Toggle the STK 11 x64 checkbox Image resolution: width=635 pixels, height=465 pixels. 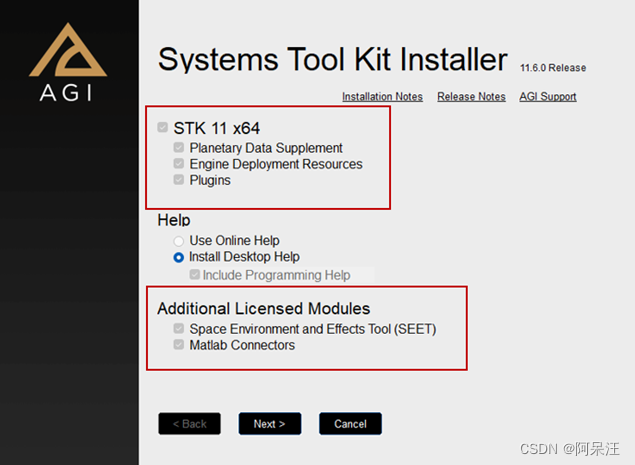(162, 128)
